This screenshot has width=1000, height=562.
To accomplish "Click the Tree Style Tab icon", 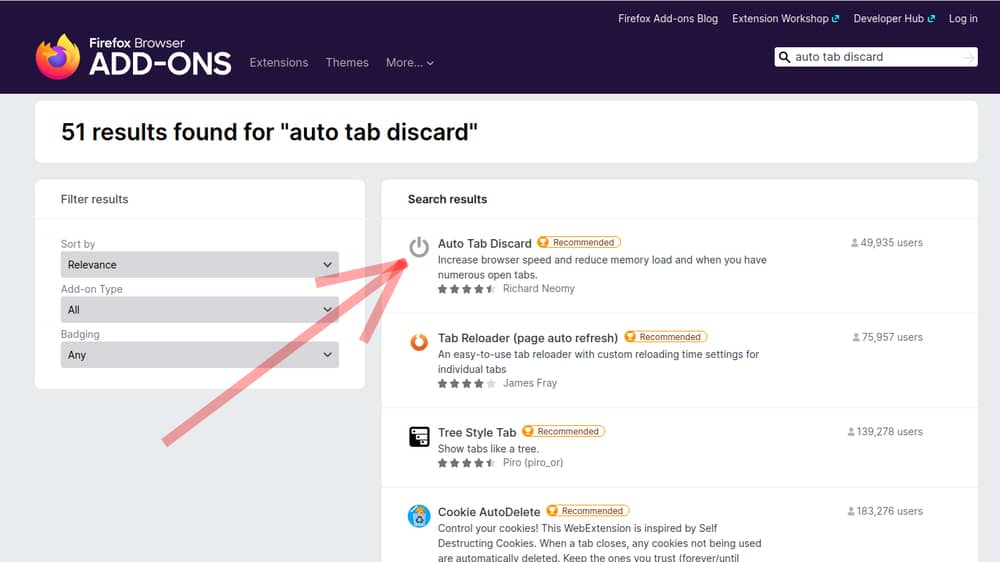I will pos(419,436).
